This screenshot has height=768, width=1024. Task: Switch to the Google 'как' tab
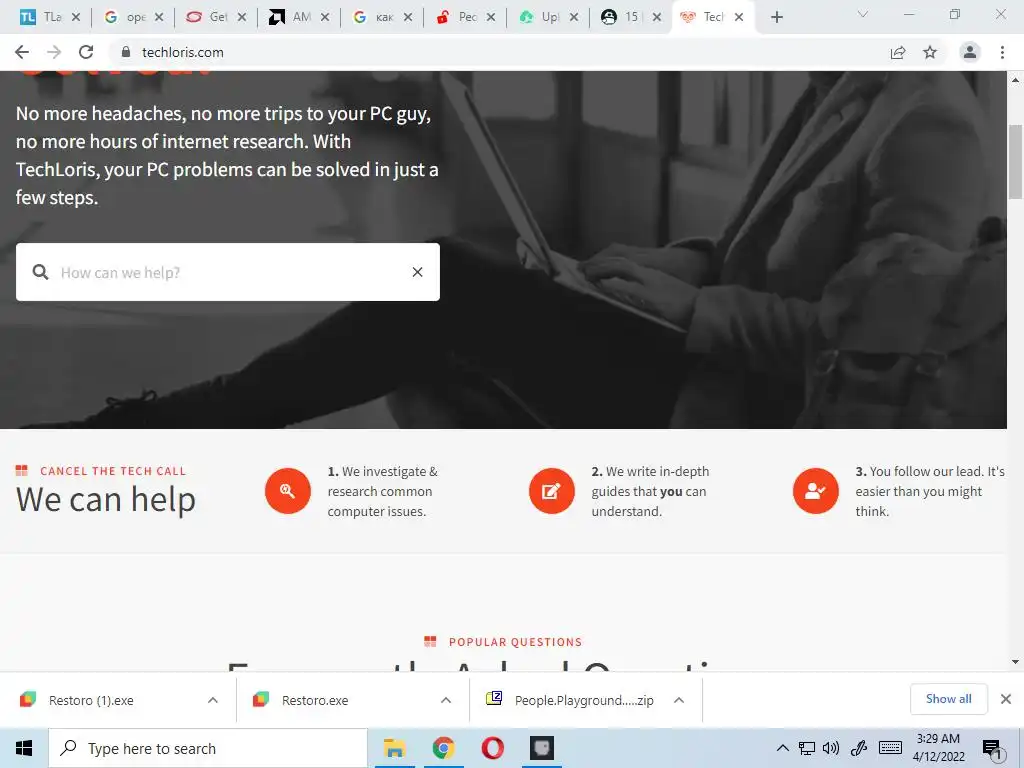(376, 17)
